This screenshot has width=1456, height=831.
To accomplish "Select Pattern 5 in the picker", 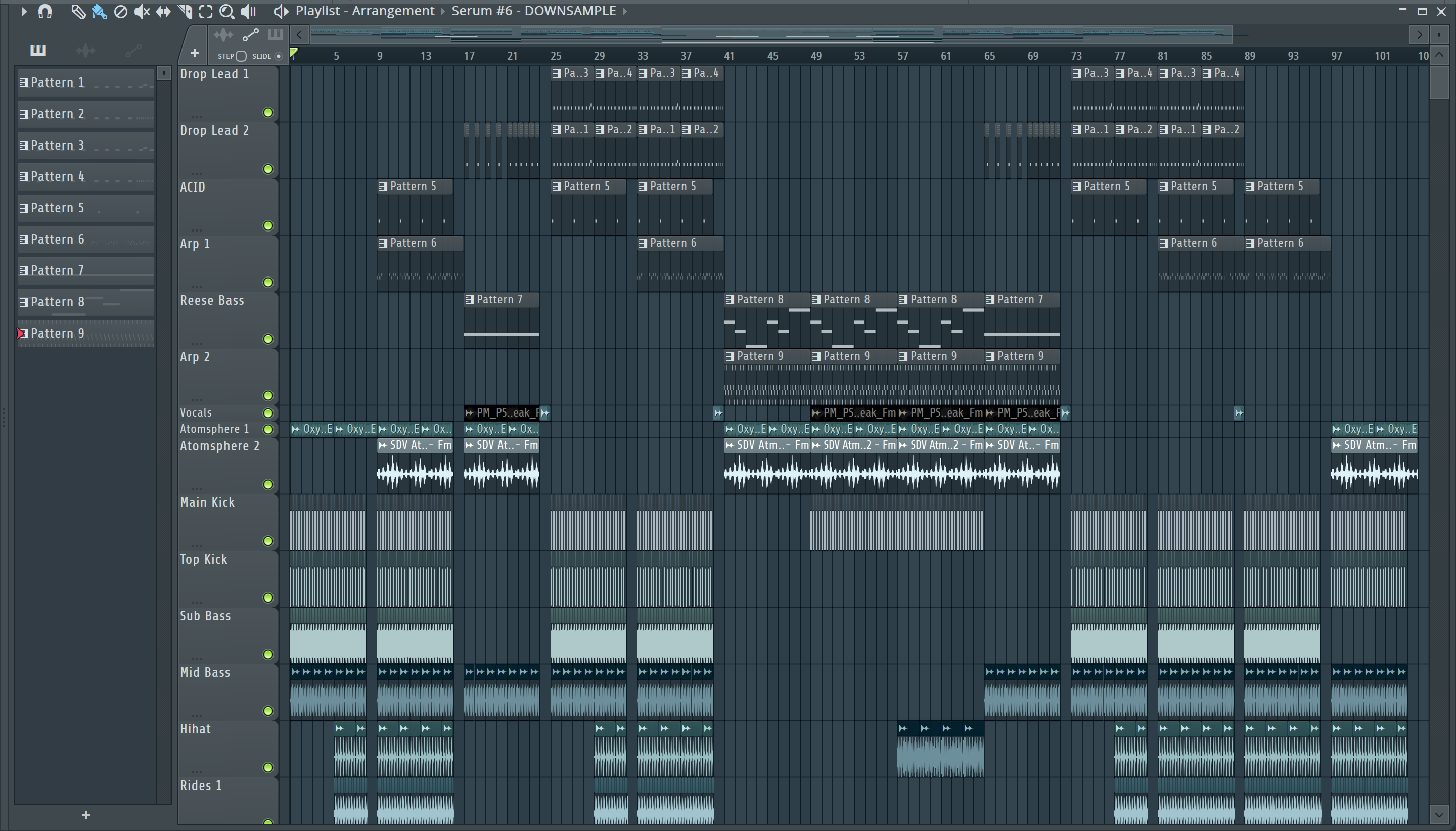I will click(85, 208).
